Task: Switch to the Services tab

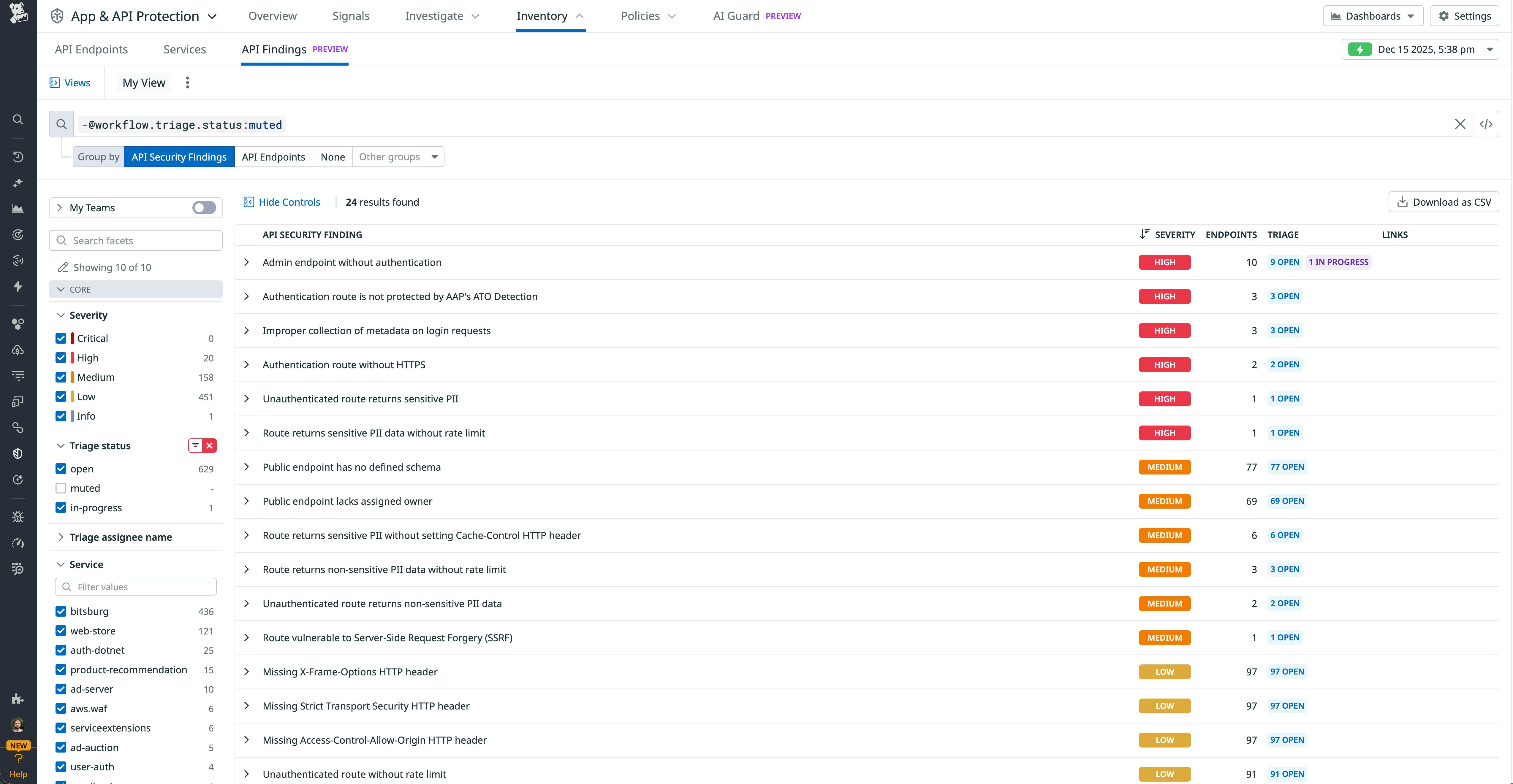Action: 184,49
